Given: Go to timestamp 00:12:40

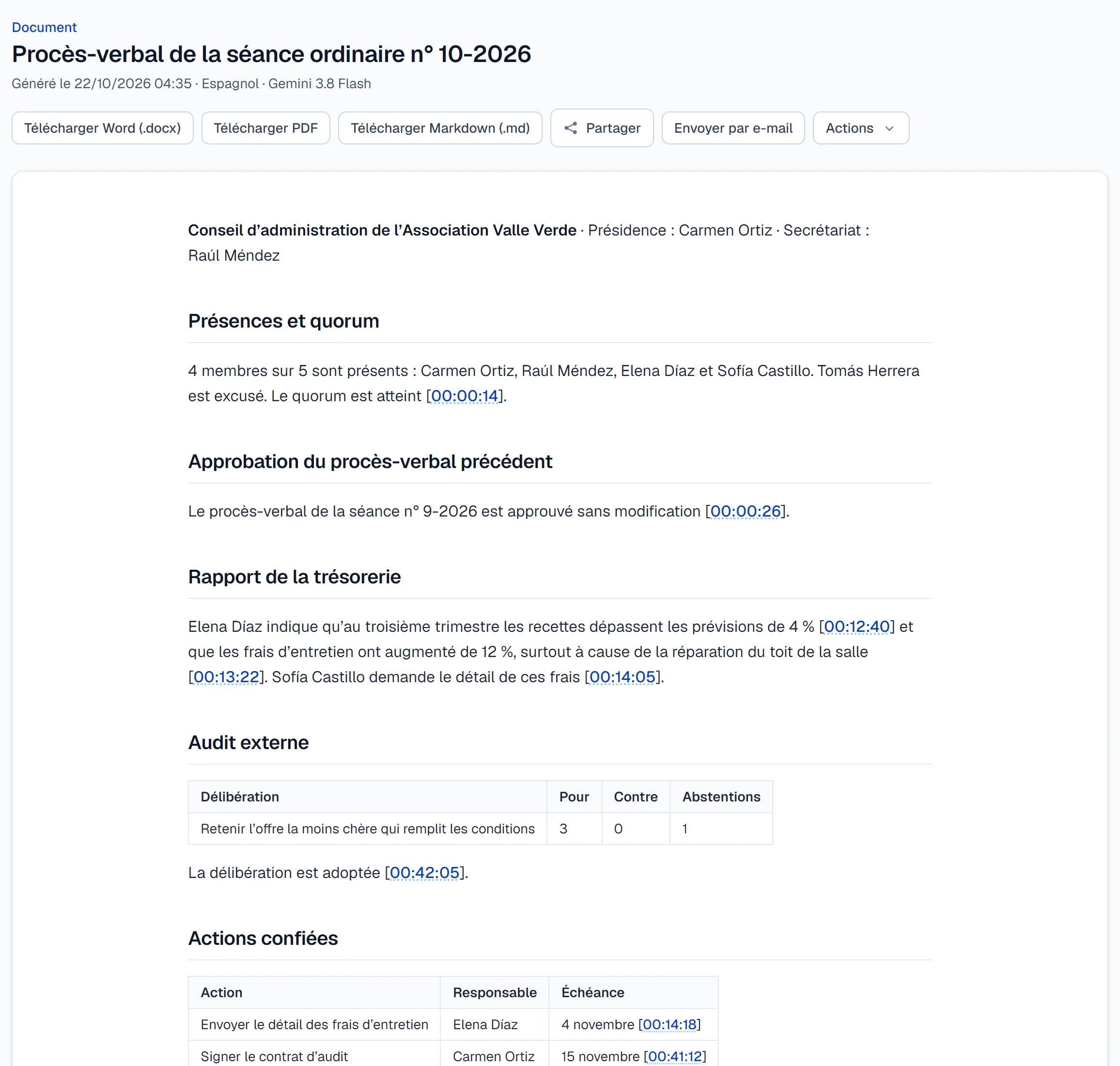Looking at the screenshot, I should [x=856, y=627].
